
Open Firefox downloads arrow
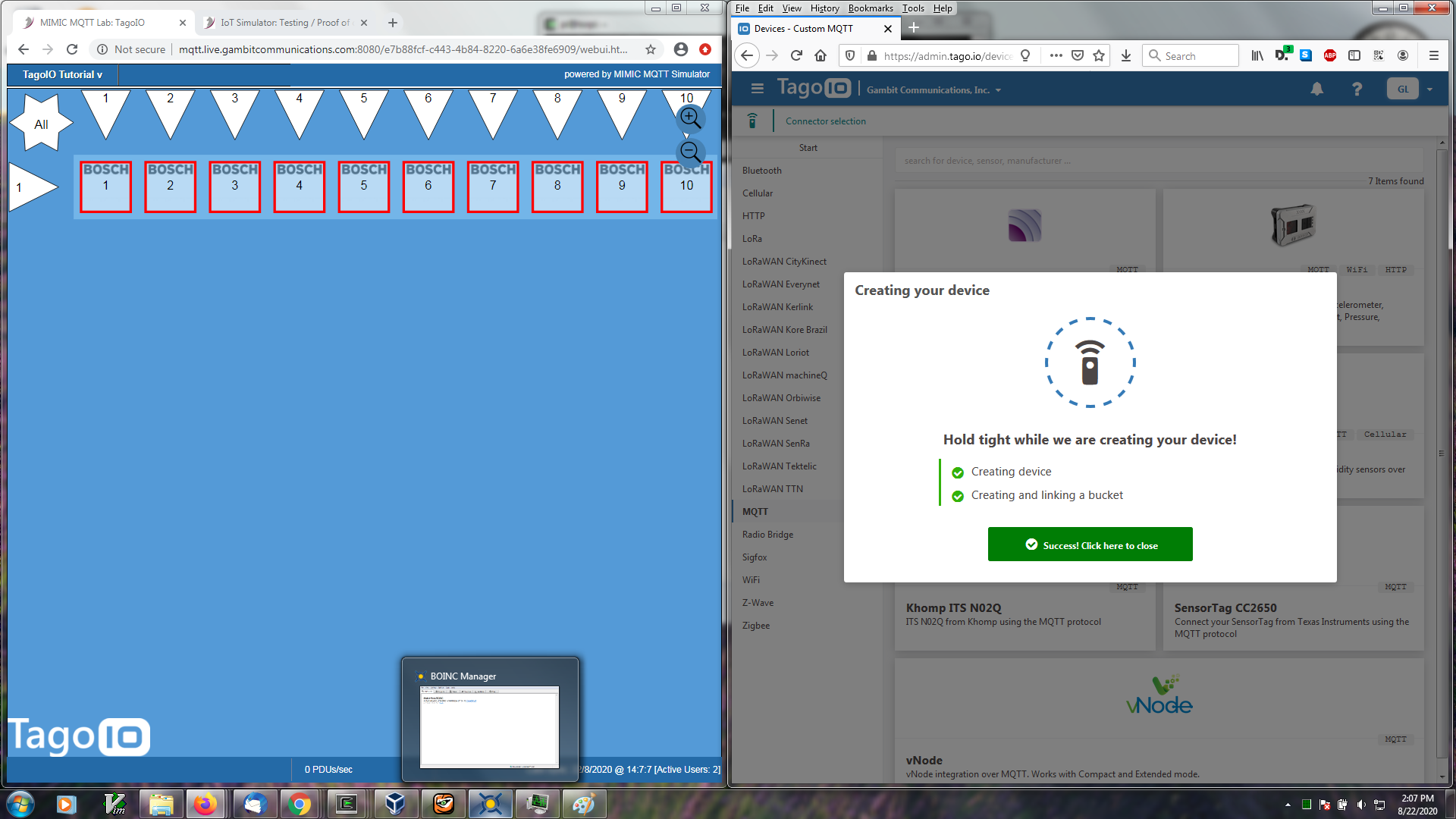(1126, 55)
